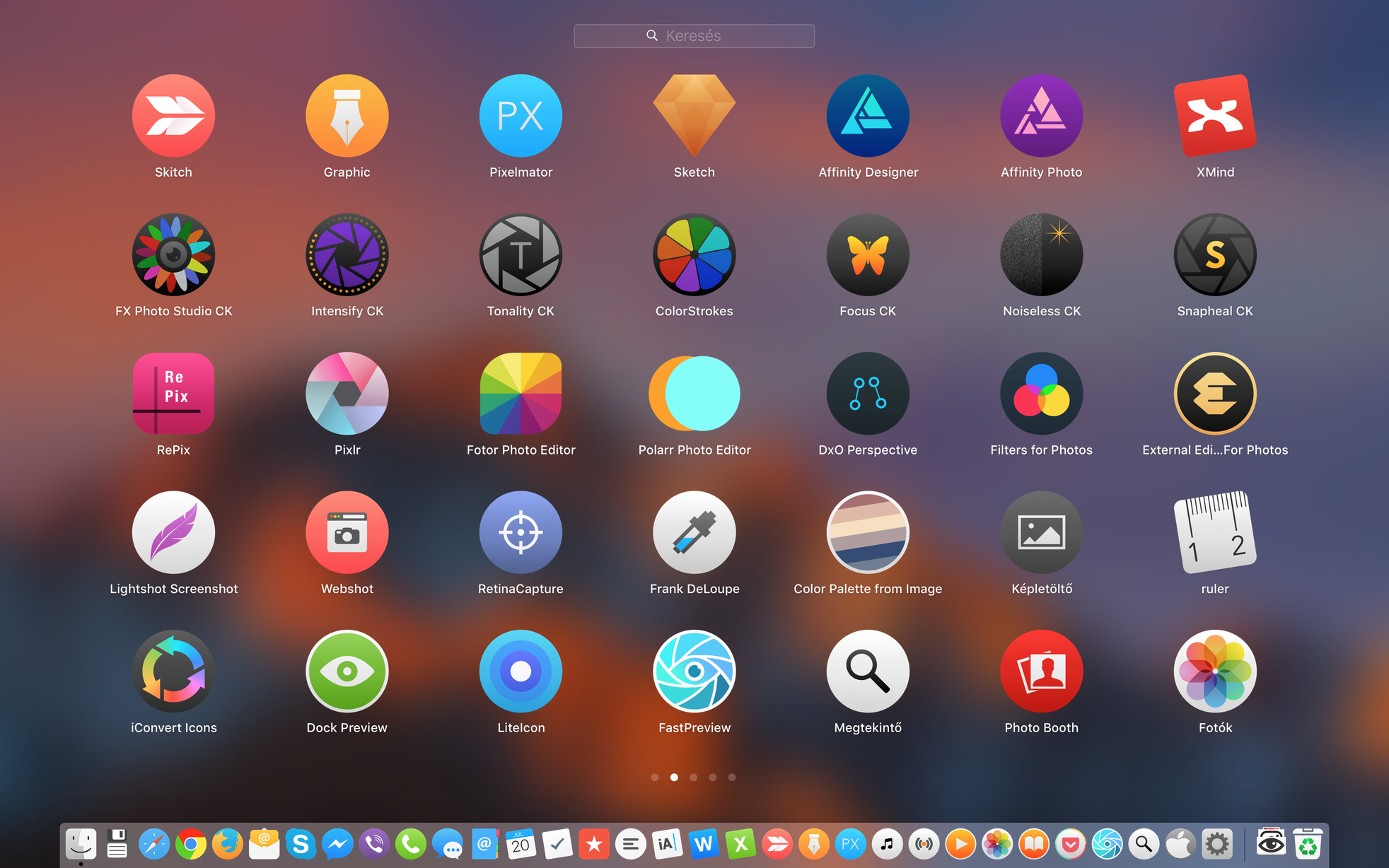Launch ColorStrokes
The image size is (1389, 868).
click(694, 254)
